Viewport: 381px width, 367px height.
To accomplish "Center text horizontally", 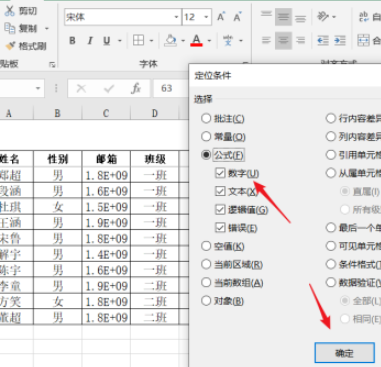I will tap(283, 41).
